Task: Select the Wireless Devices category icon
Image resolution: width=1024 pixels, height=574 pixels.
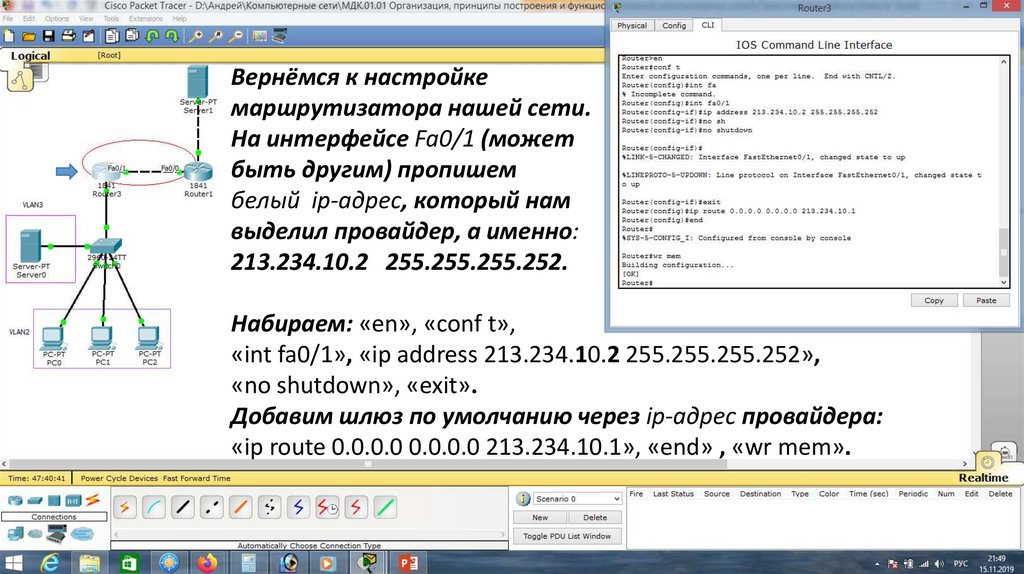Action: pos(73,501)
